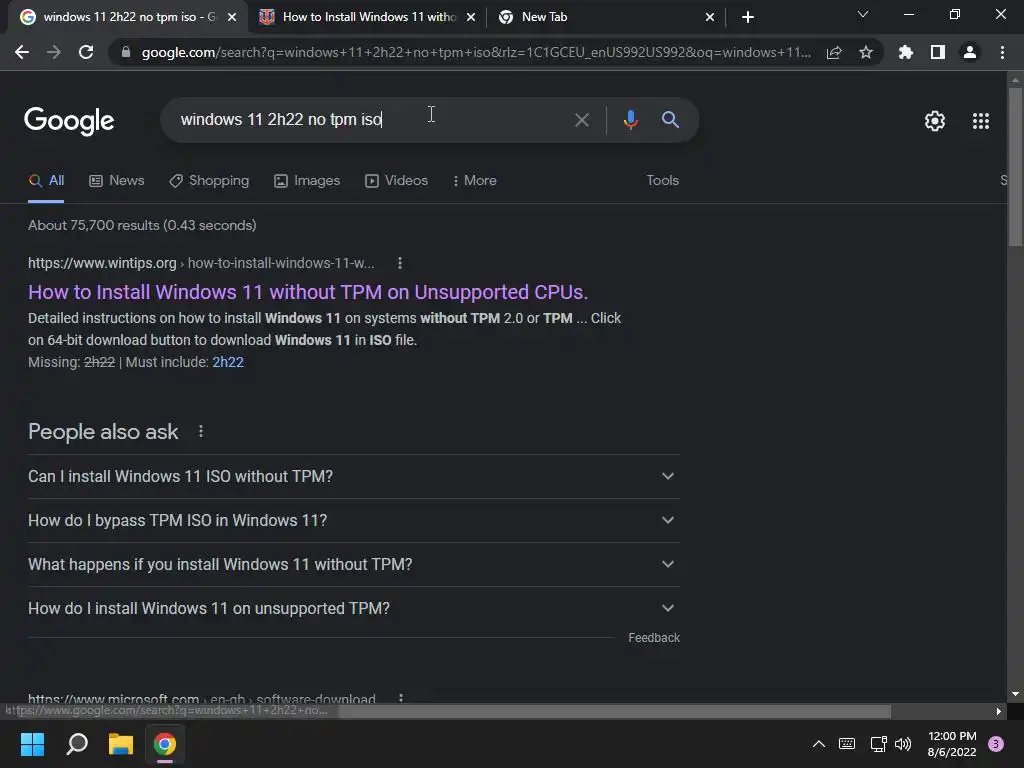Viewport: 1024px width, 768px height.
Task: Open Google quick settings gear
Action: click(935, 121)
